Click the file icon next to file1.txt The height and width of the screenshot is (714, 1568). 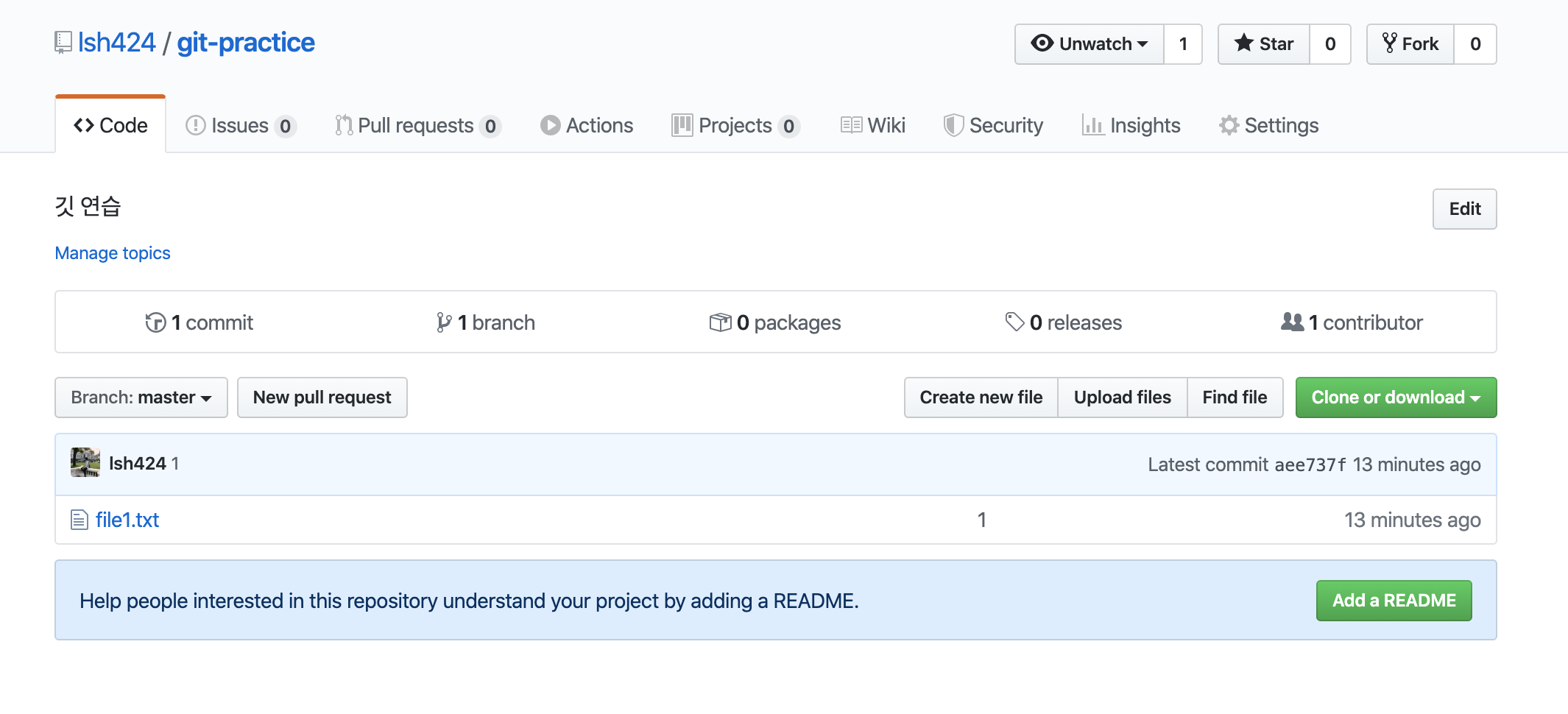80,520
